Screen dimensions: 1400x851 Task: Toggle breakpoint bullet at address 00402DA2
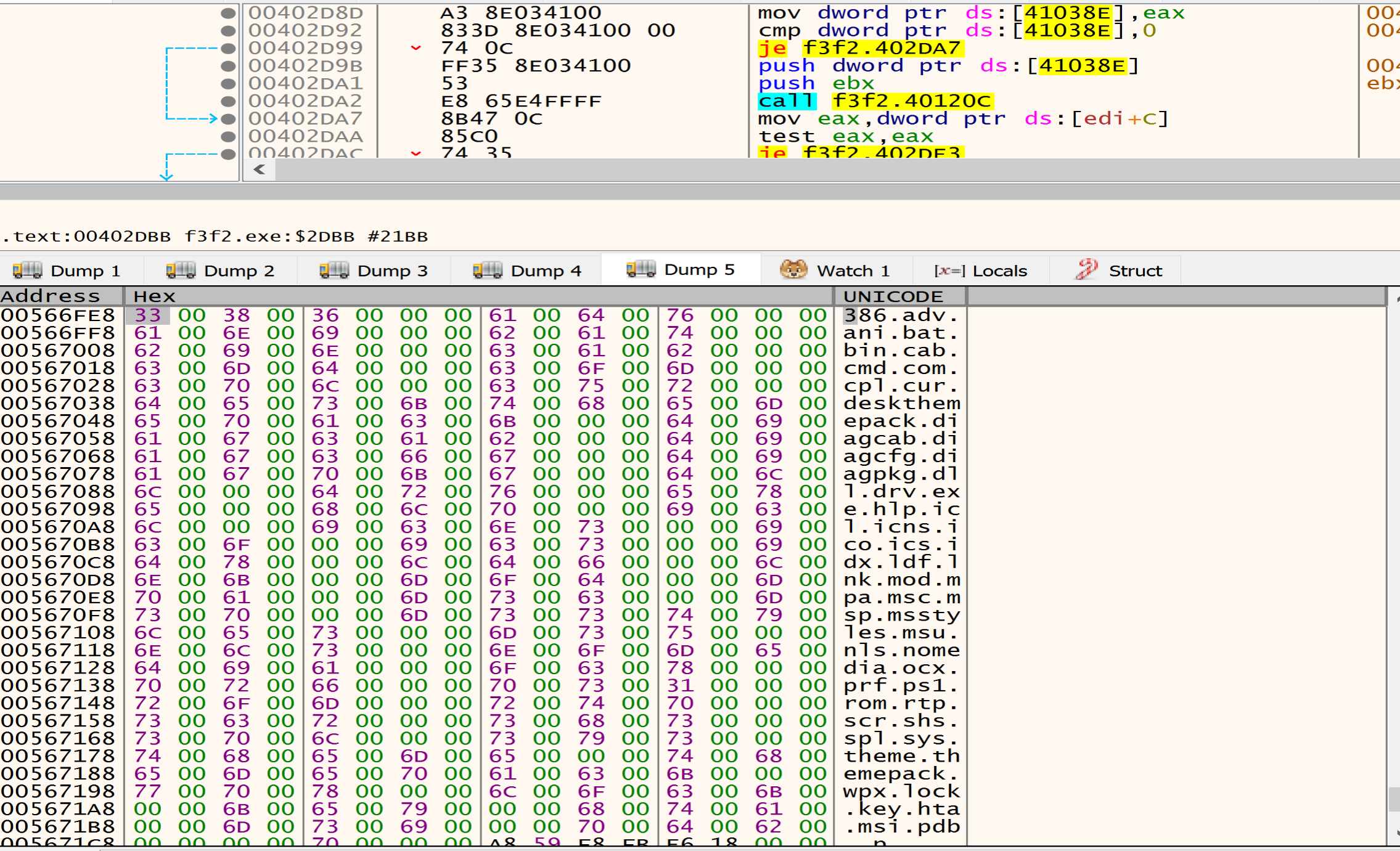click(x=228, y=101)
